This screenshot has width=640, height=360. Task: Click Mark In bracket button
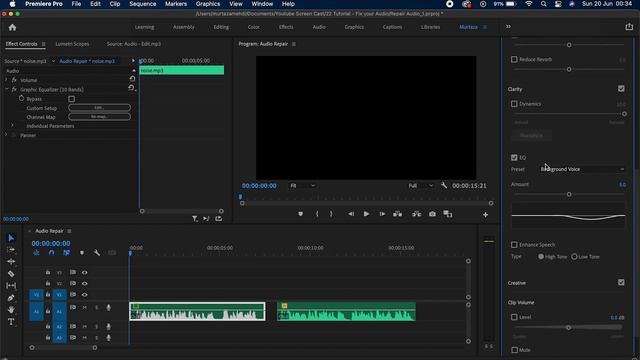coord(317,214)
